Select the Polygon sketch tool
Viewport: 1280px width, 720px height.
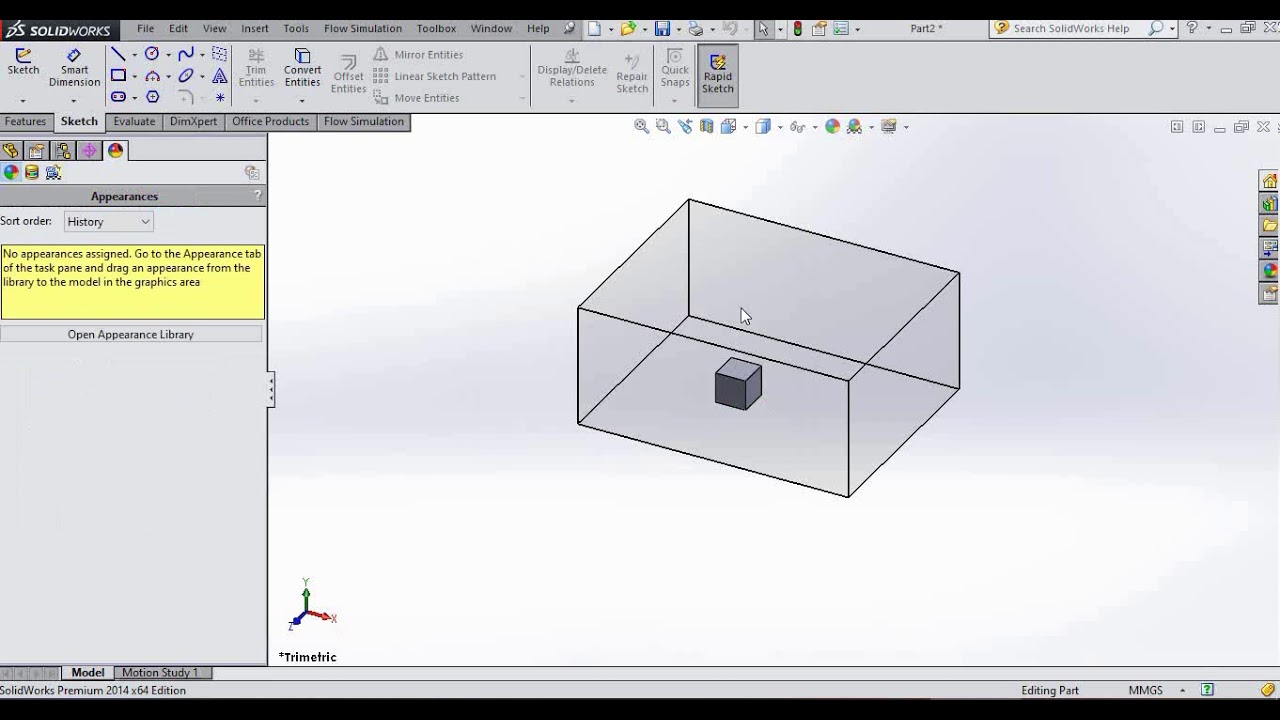[x=152, y=97]
